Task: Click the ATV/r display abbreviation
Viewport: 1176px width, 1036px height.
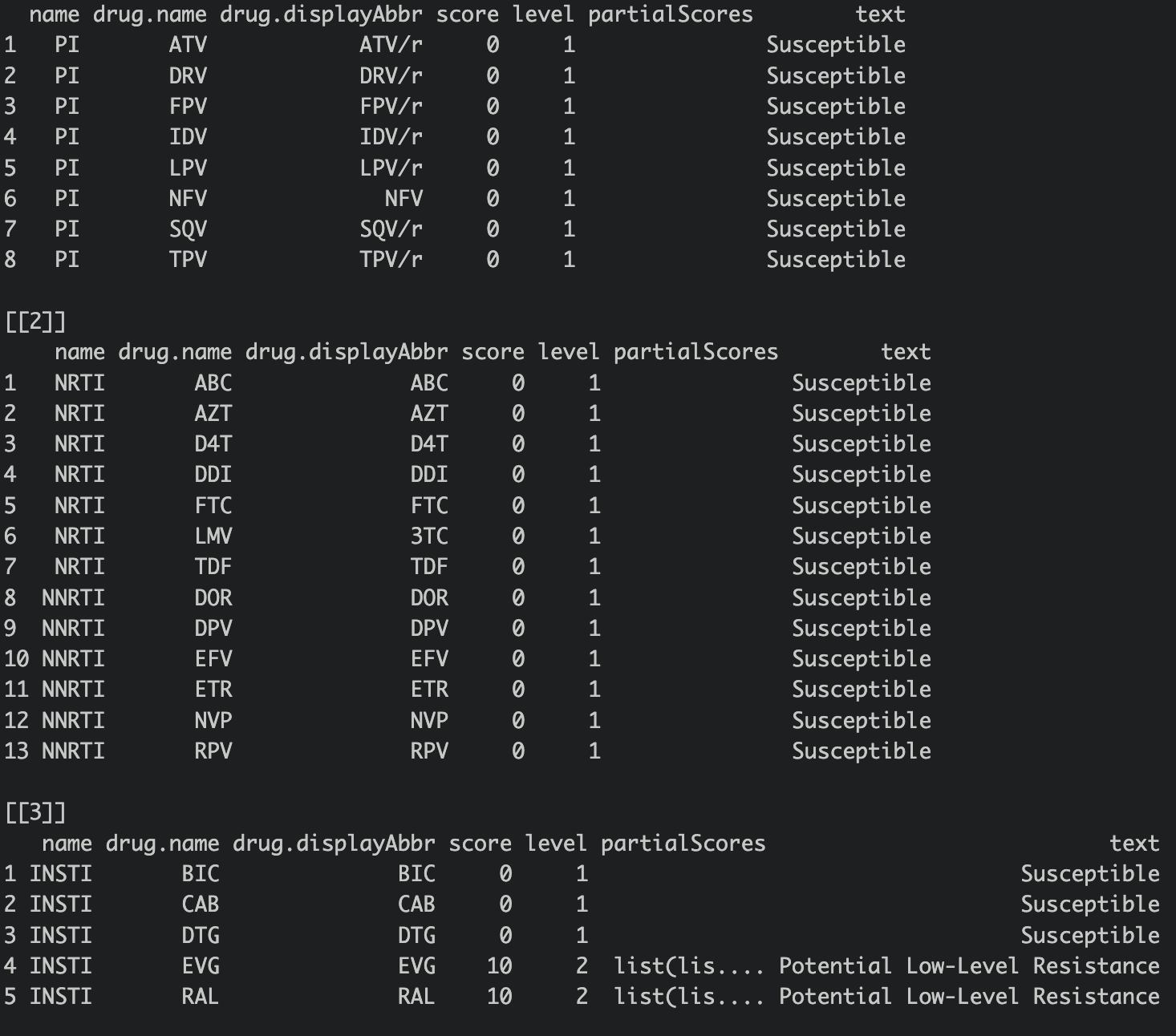Action: (x=391, y=45)
